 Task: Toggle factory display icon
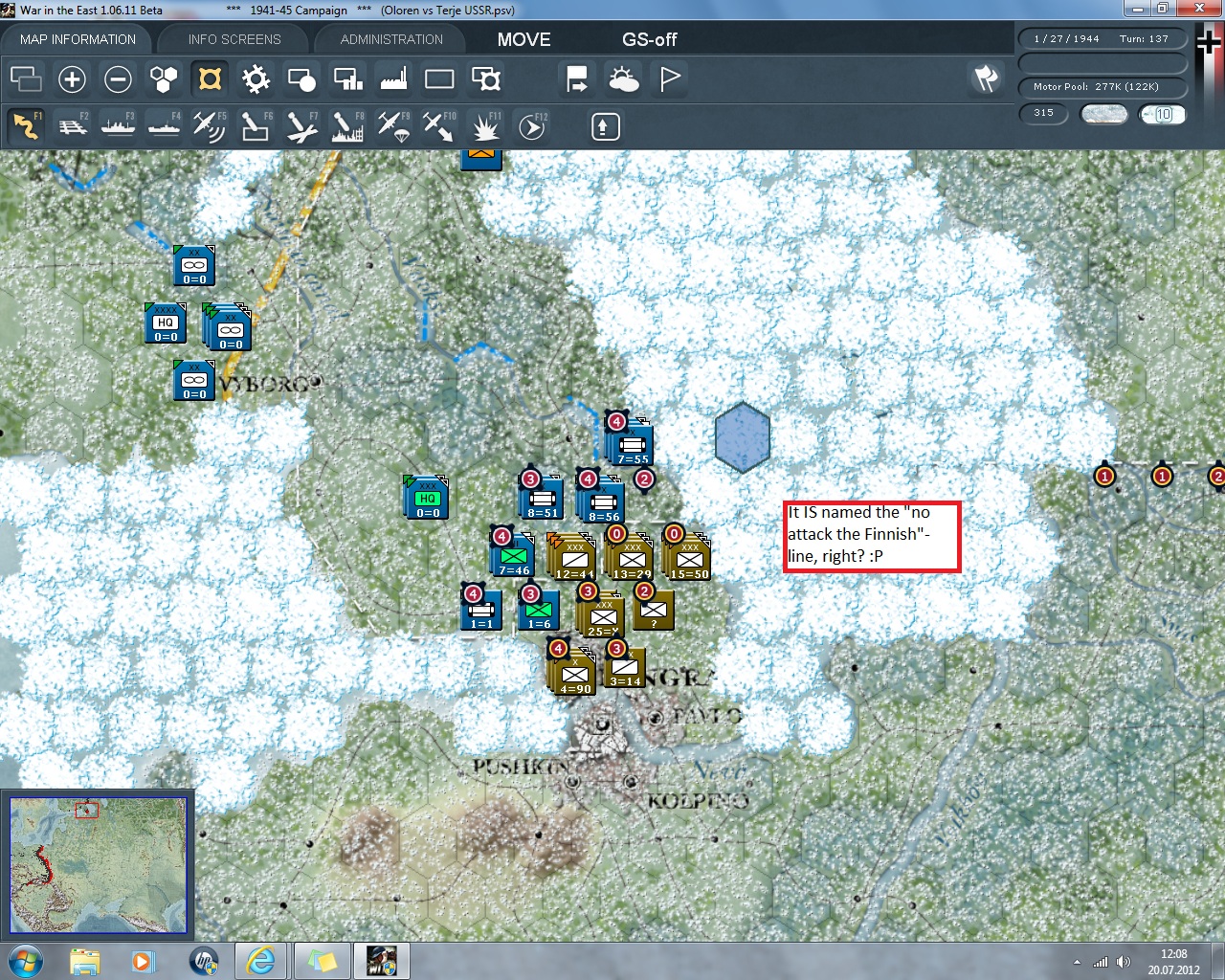[393, 78]
